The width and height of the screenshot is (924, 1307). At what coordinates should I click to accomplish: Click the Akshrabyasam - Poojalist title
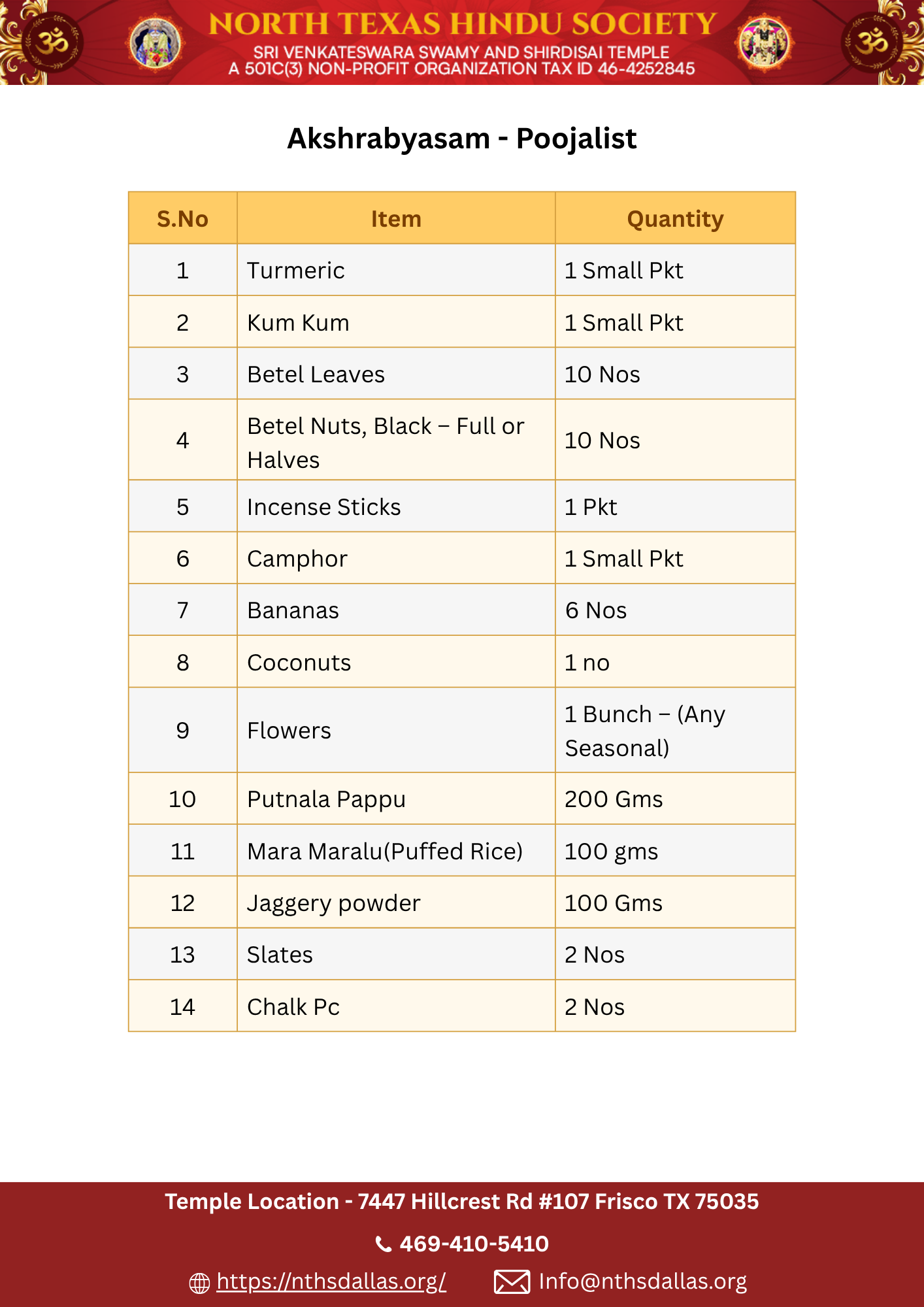462,139
